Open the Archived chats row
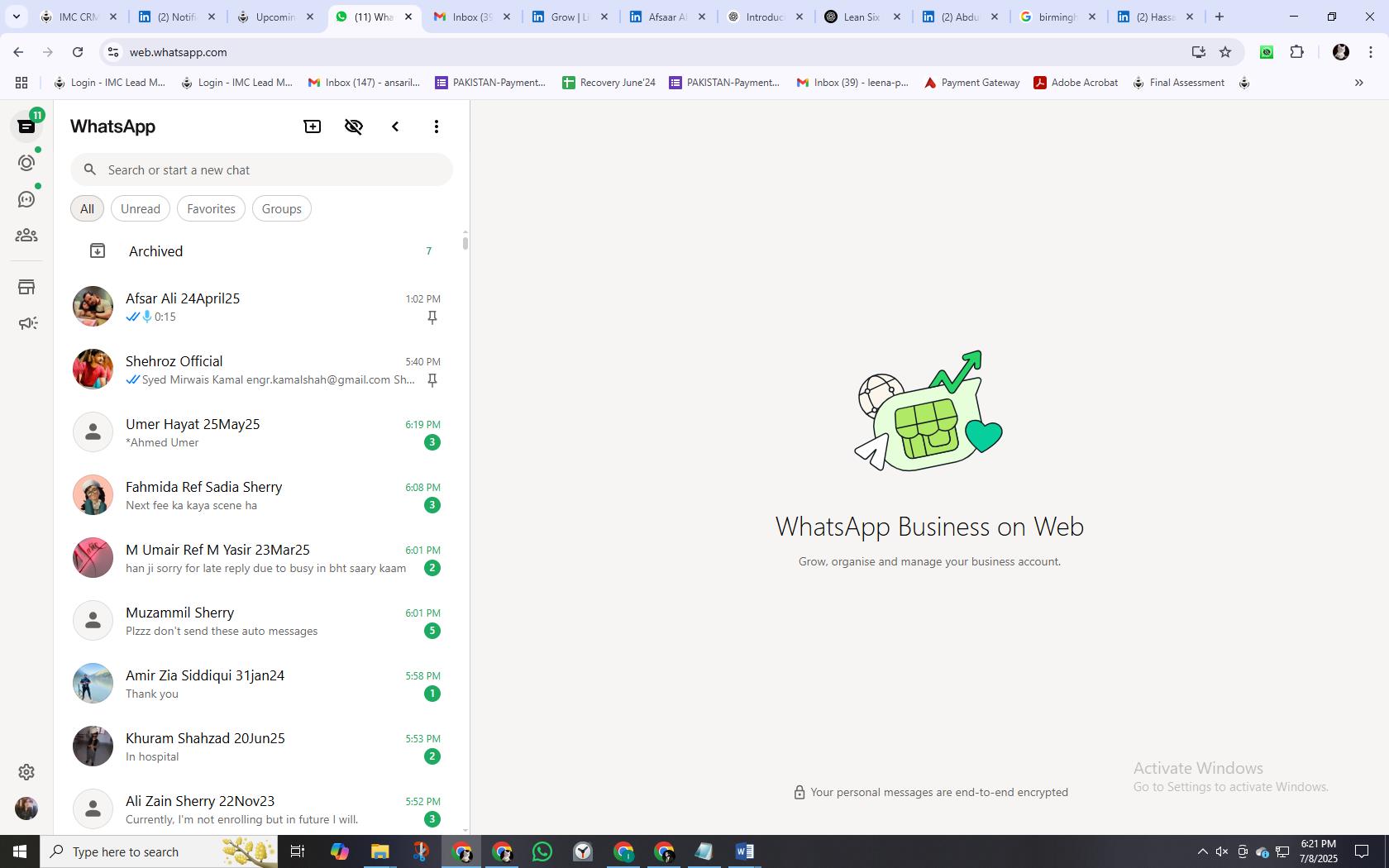This screenshot has height=868, width=1389. tap(261, 251)
